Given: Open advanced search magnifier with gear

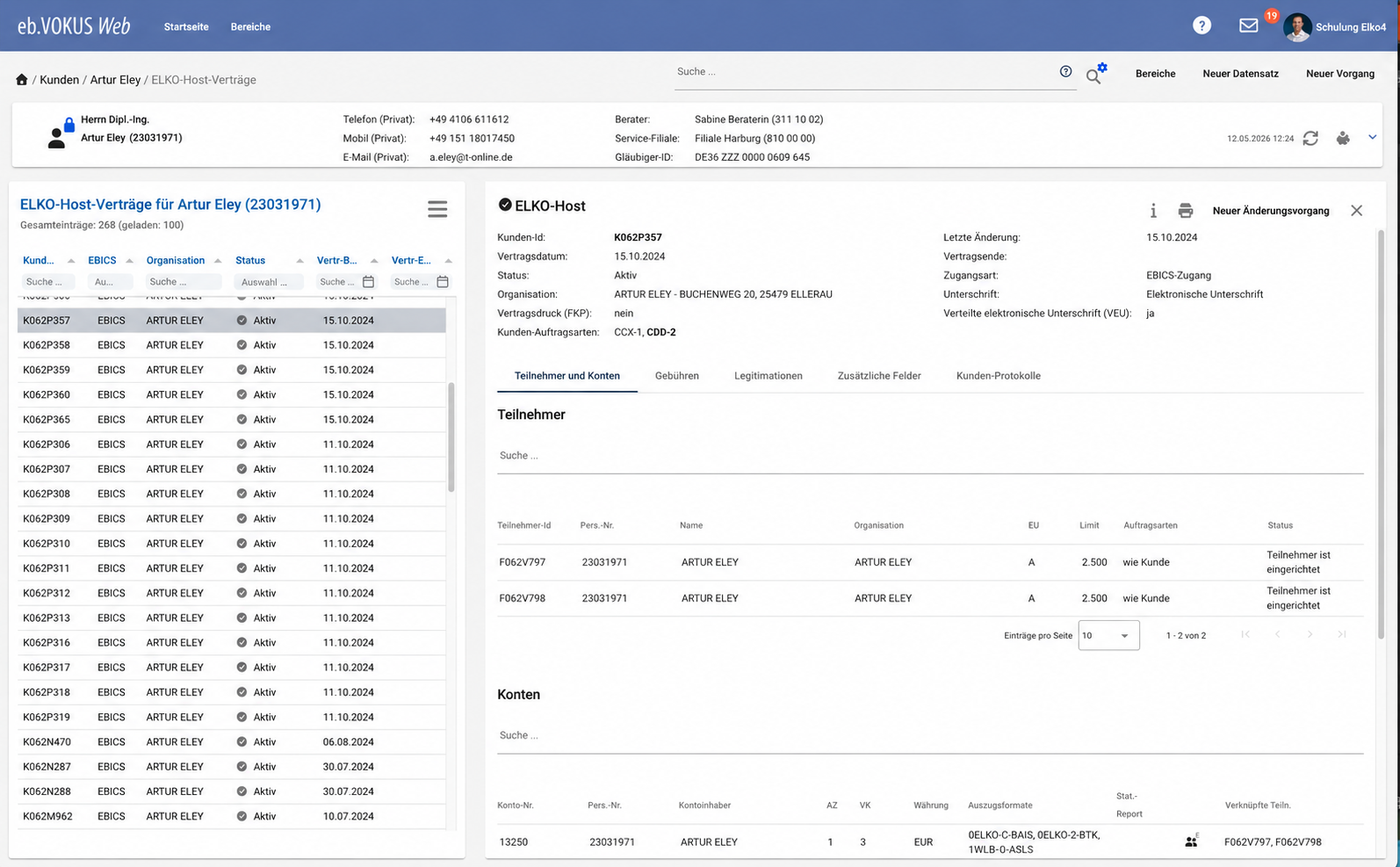Looking at the screenshot, I should (x=1095, y=74).
